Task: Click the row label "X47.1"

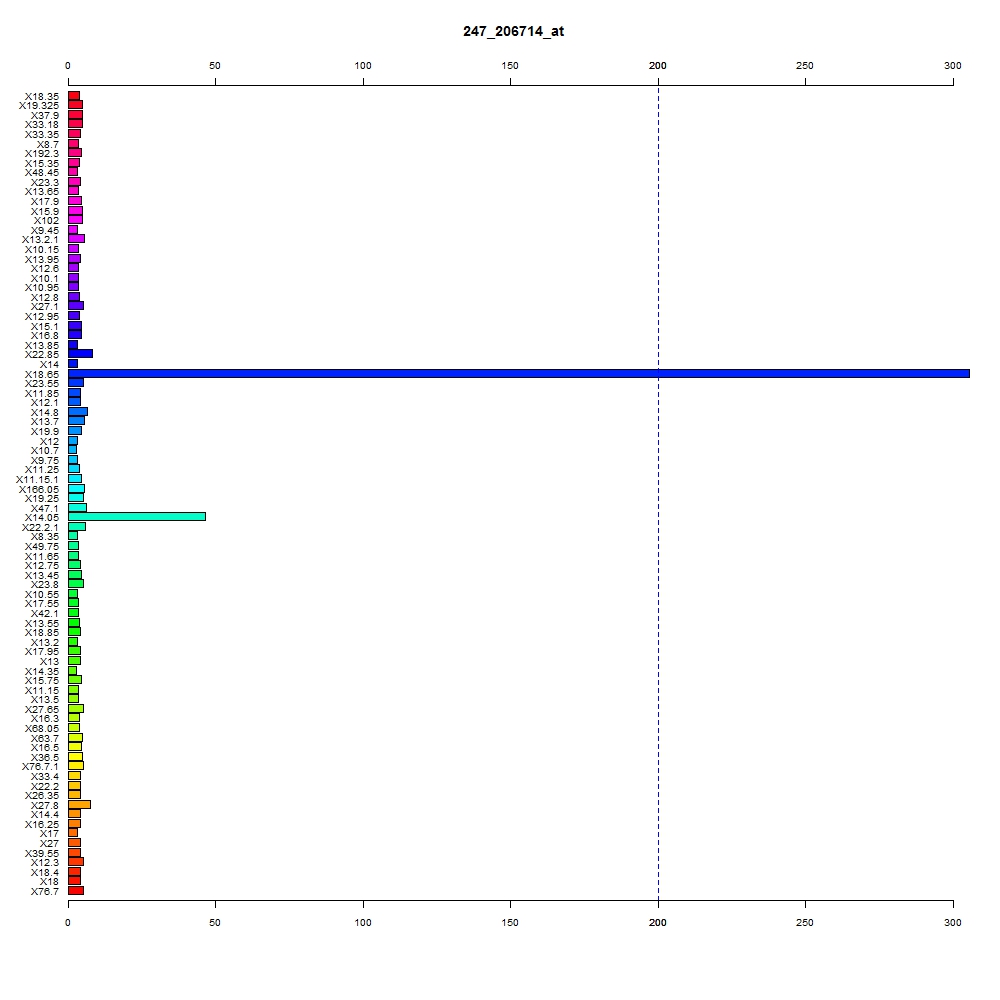Action: [45, 509]
